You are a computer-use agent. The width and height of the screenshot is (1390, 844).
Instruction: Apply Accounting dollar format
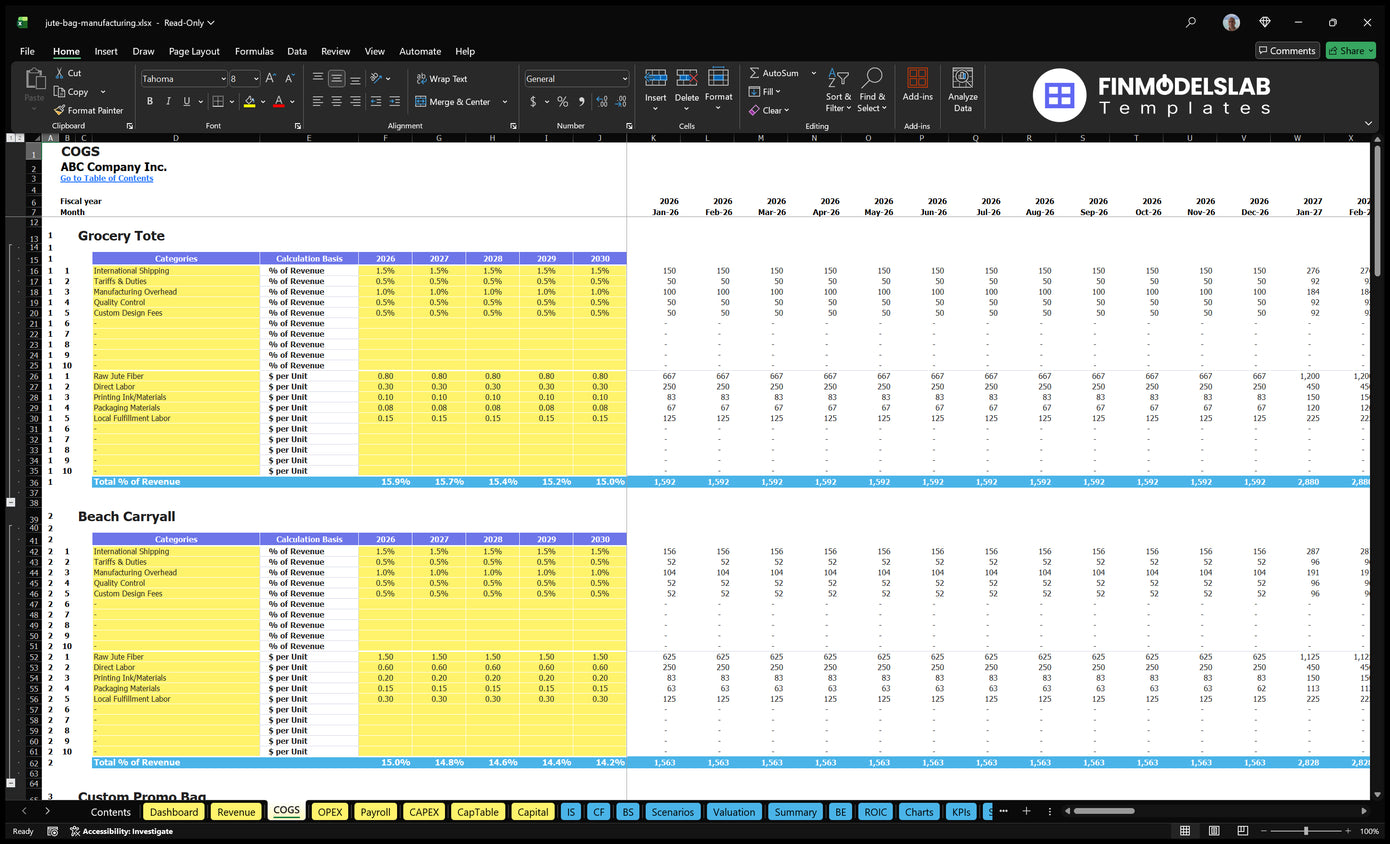pyautogui.click(x=534, y=101)
